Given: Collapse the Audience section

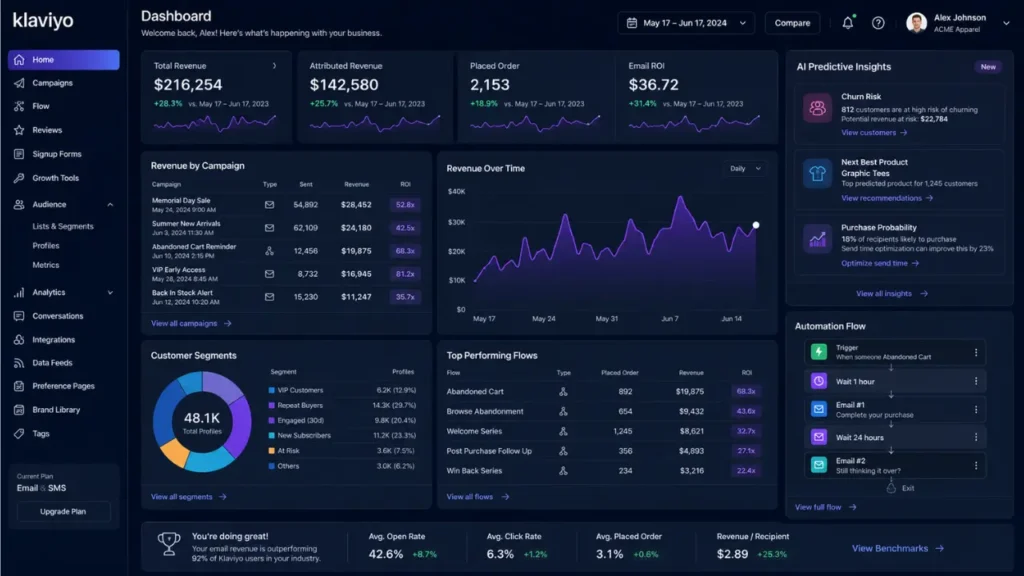Looking at the screenshot, I should click(x=110, y=204).
